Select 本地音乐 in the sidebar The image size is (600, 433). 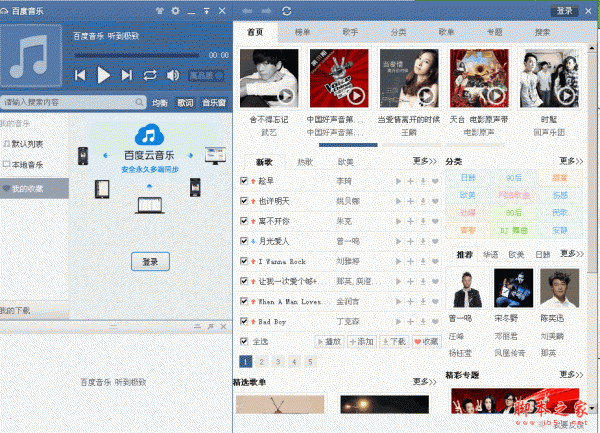point(28,164)
